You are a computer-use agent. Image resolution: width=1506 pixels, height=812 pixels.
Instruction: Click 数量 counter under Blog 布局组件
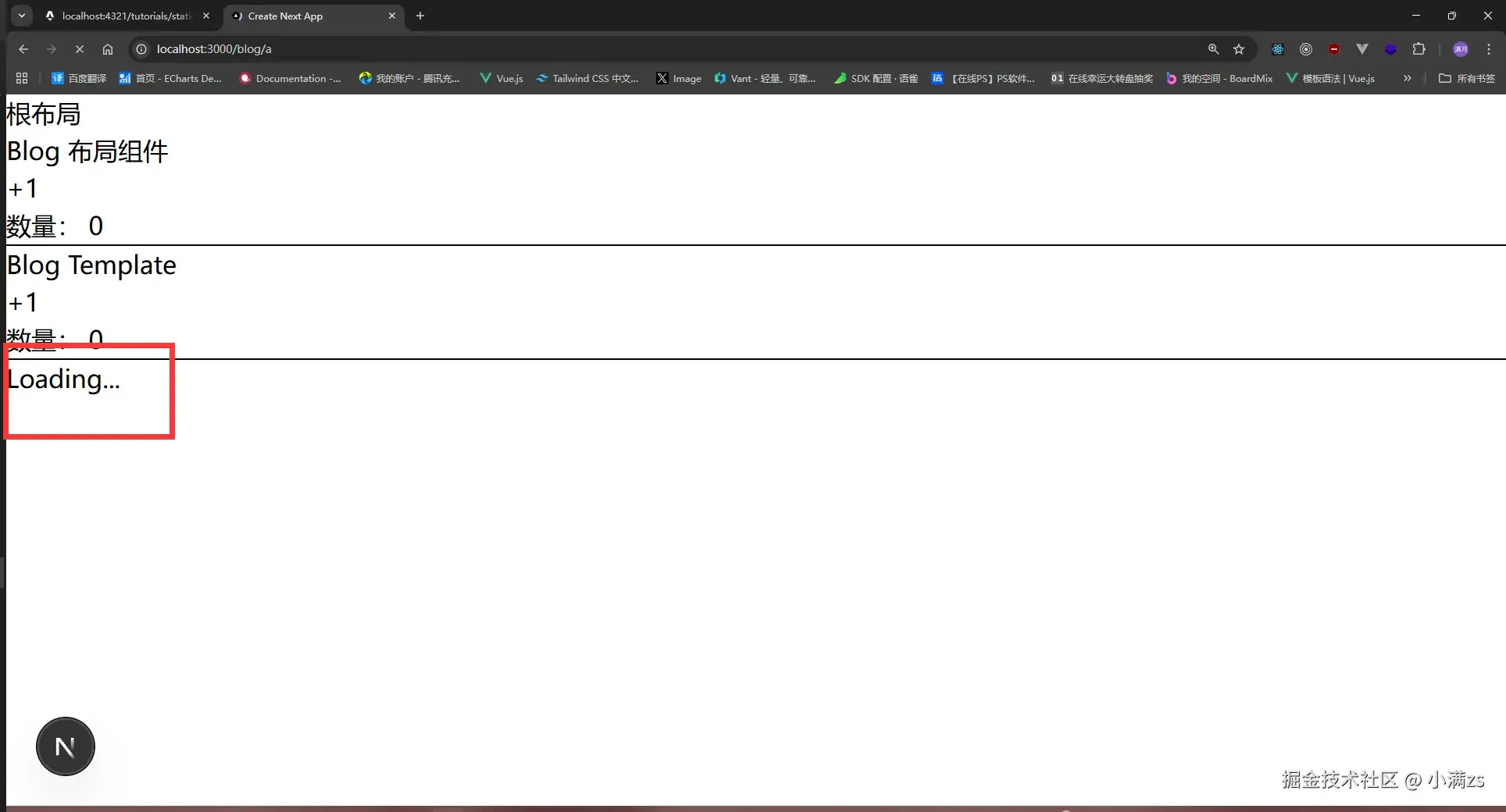55,226
